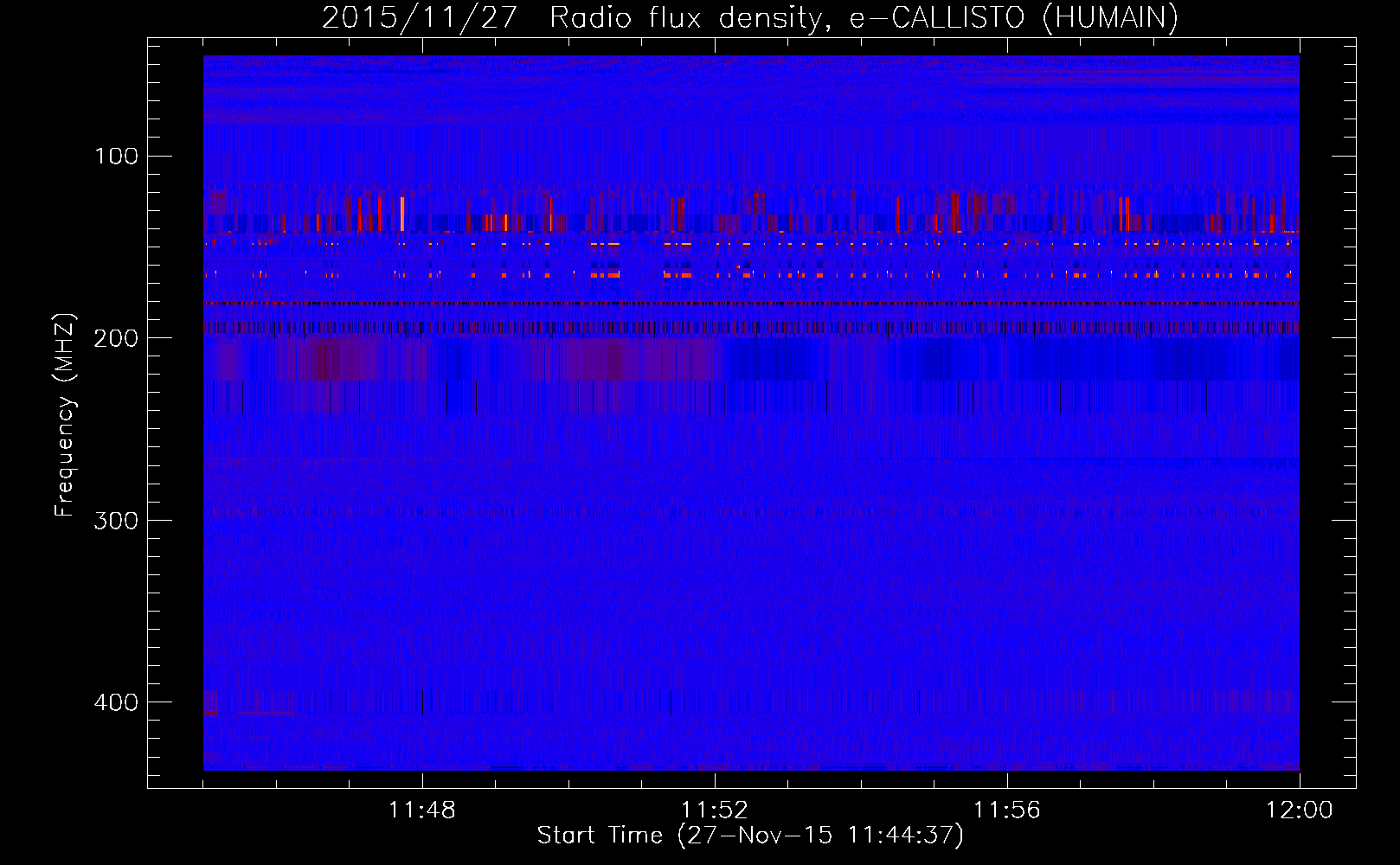Click the 400 frequency tick label
Viewport: 1400px width, 865px height.
(x=116, y=702)
